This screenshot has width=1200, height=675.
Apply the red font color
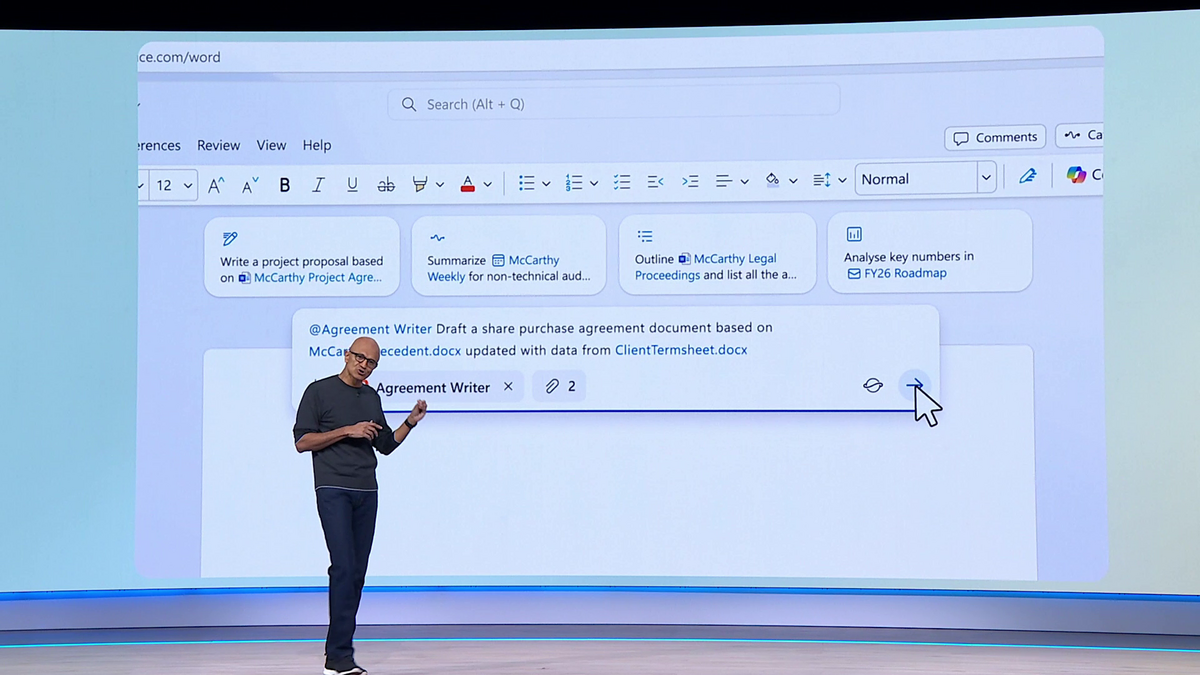[x=467, y=184]
